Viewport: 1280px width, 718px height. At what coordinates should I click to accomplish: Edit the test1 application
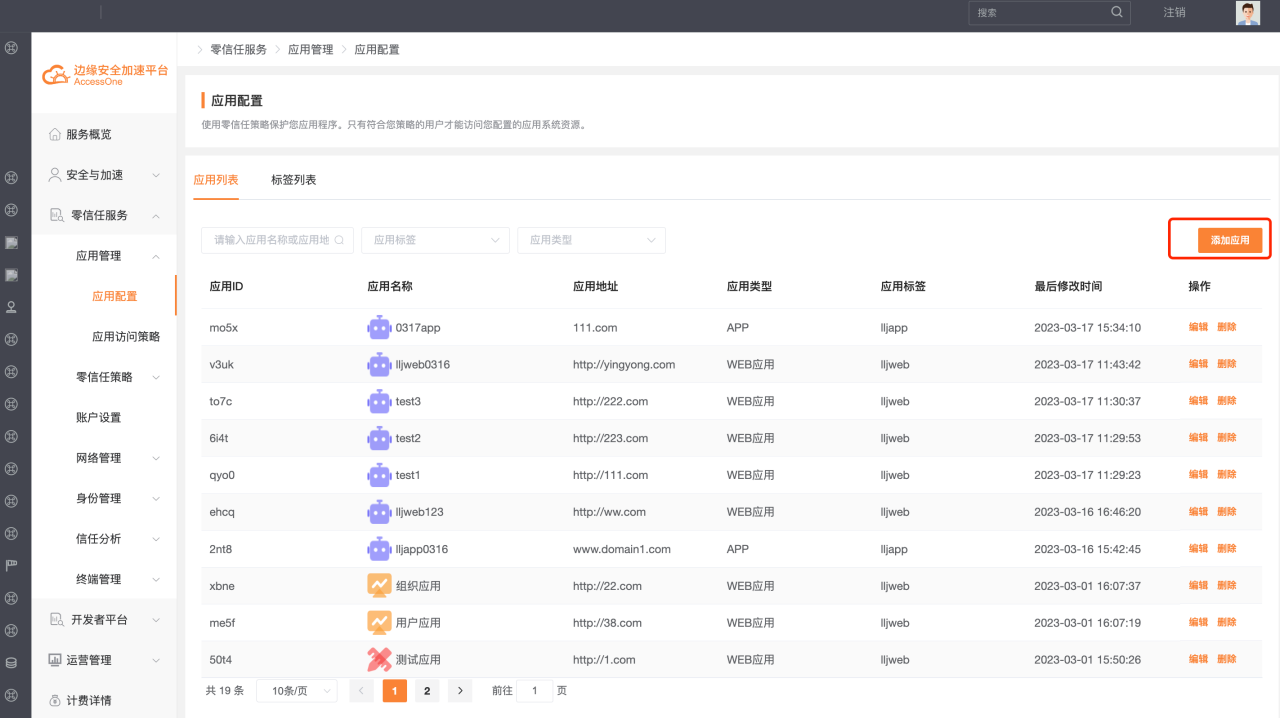coord(1198,475)
